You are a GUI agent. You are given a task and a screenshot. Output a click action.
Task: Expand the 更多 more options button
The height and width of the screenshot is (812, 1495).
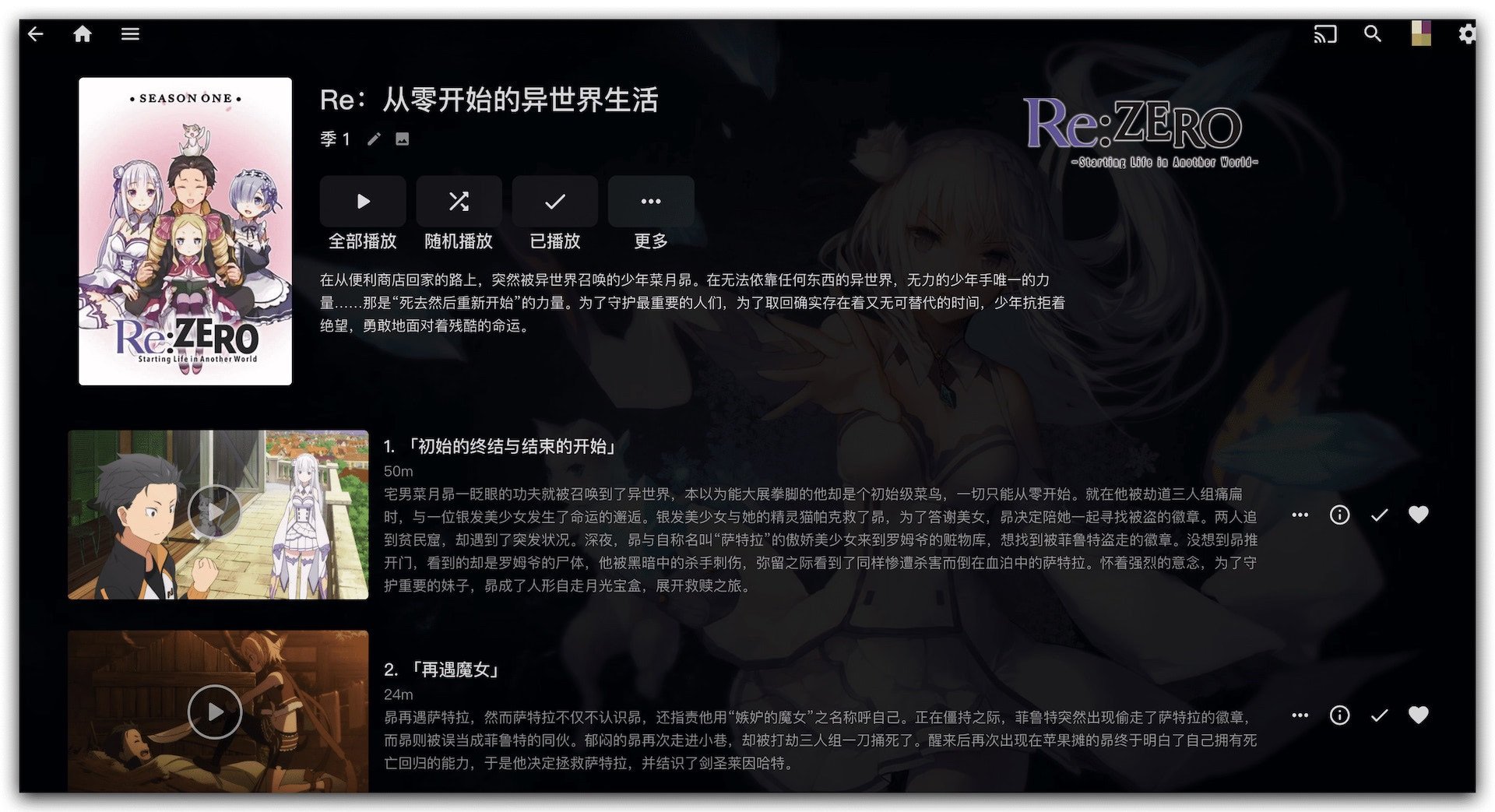(x=650, y=202)
